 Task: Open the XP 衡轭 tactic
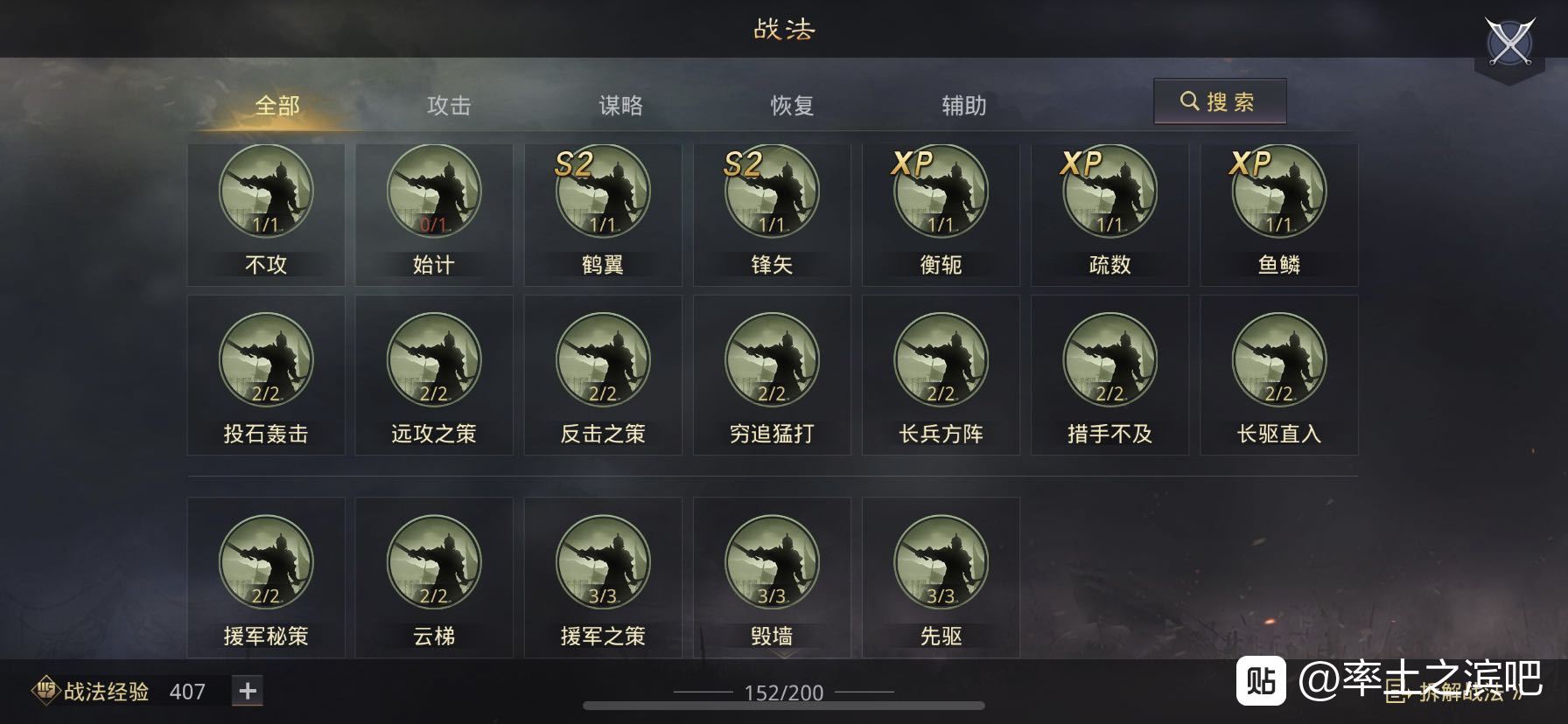point(941,191)
